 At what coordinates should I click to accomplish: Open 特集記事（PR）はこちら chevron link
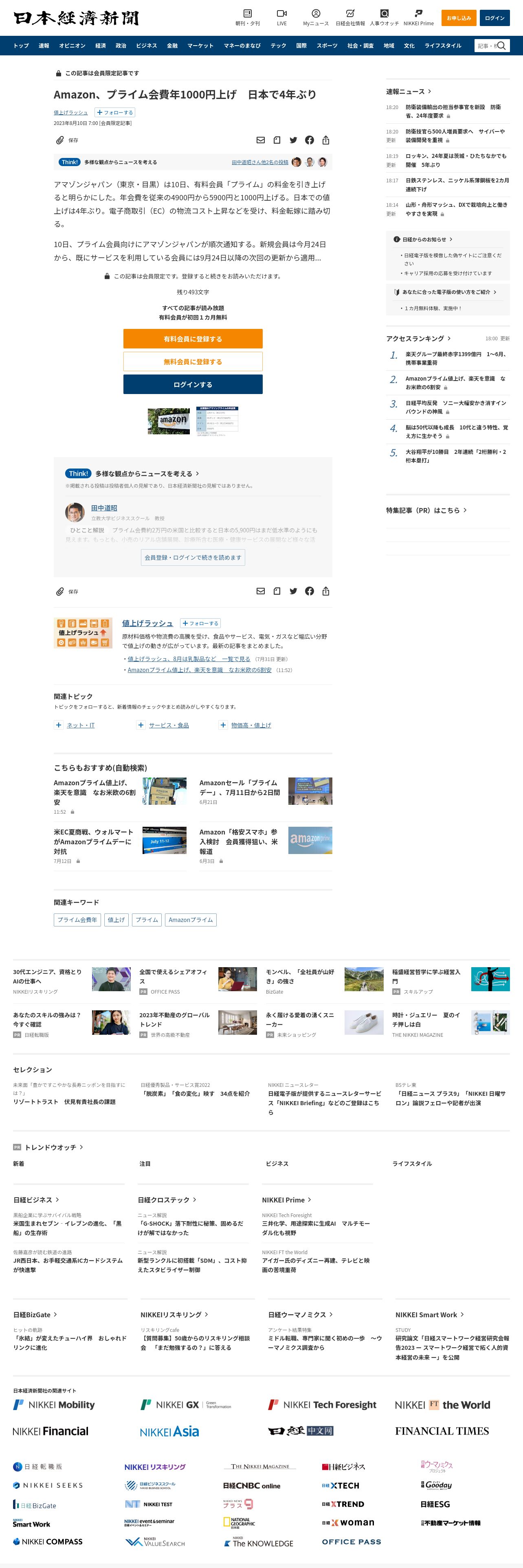click(x=465, y=510)
